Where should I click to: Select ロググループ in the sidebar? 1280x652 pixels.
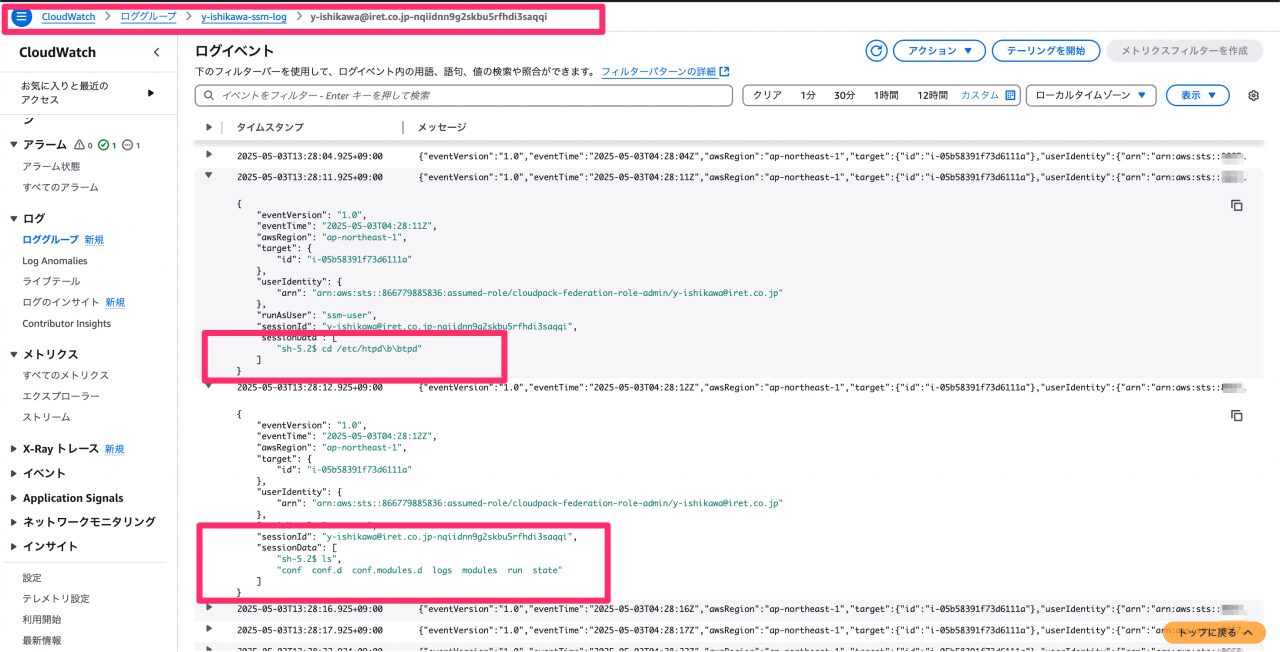pyautogui.click(x=50, y=240)
